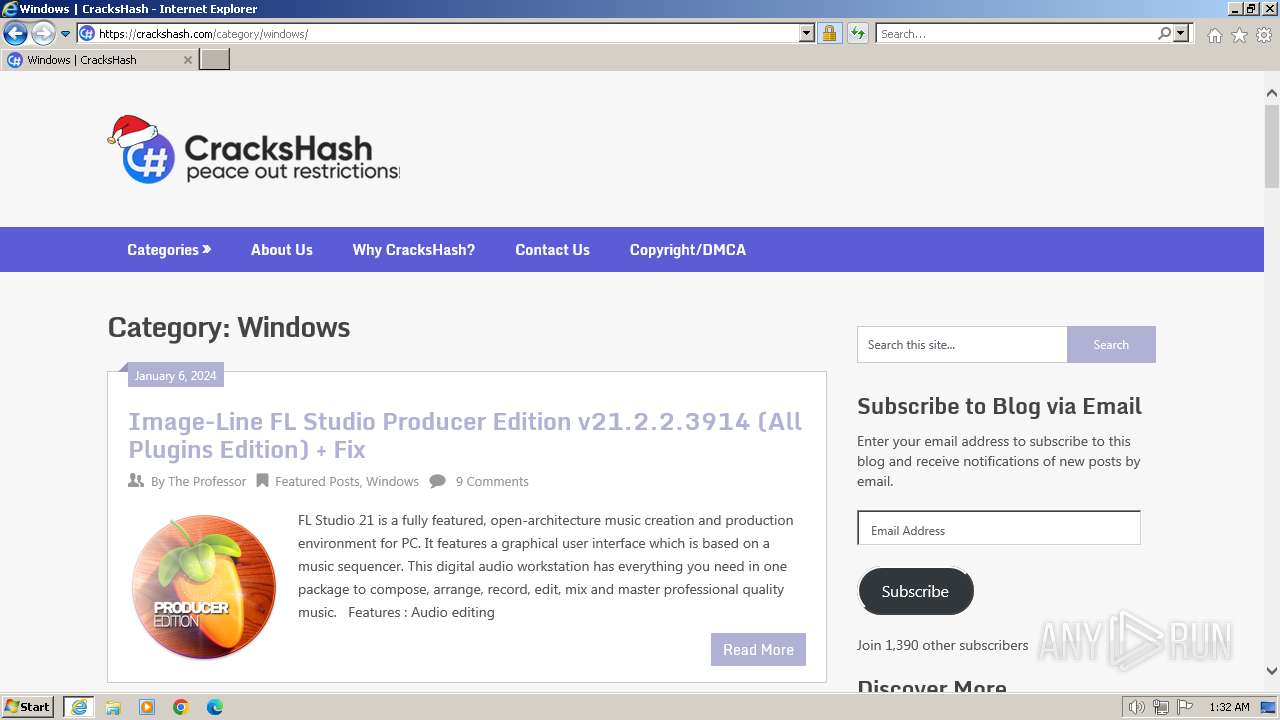Click the magnifier search icon
Viewport: 1280px width, 720px height.
tap(1164, 34)
